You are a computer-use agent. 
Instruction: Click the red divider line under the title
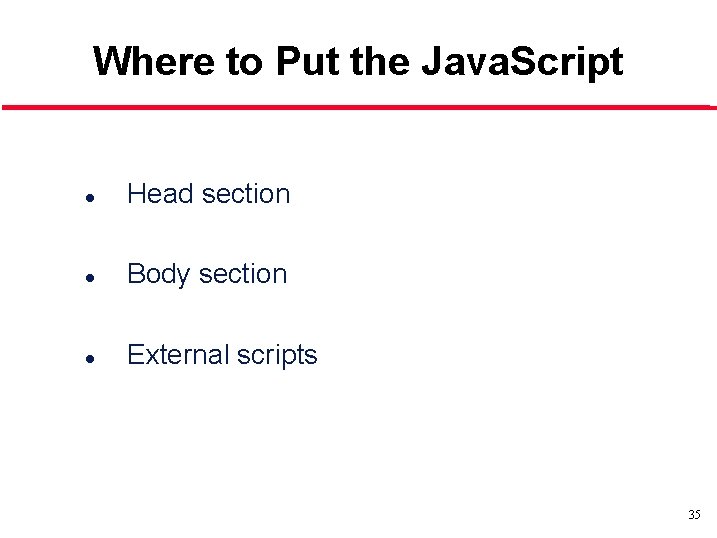click(357, 106)
